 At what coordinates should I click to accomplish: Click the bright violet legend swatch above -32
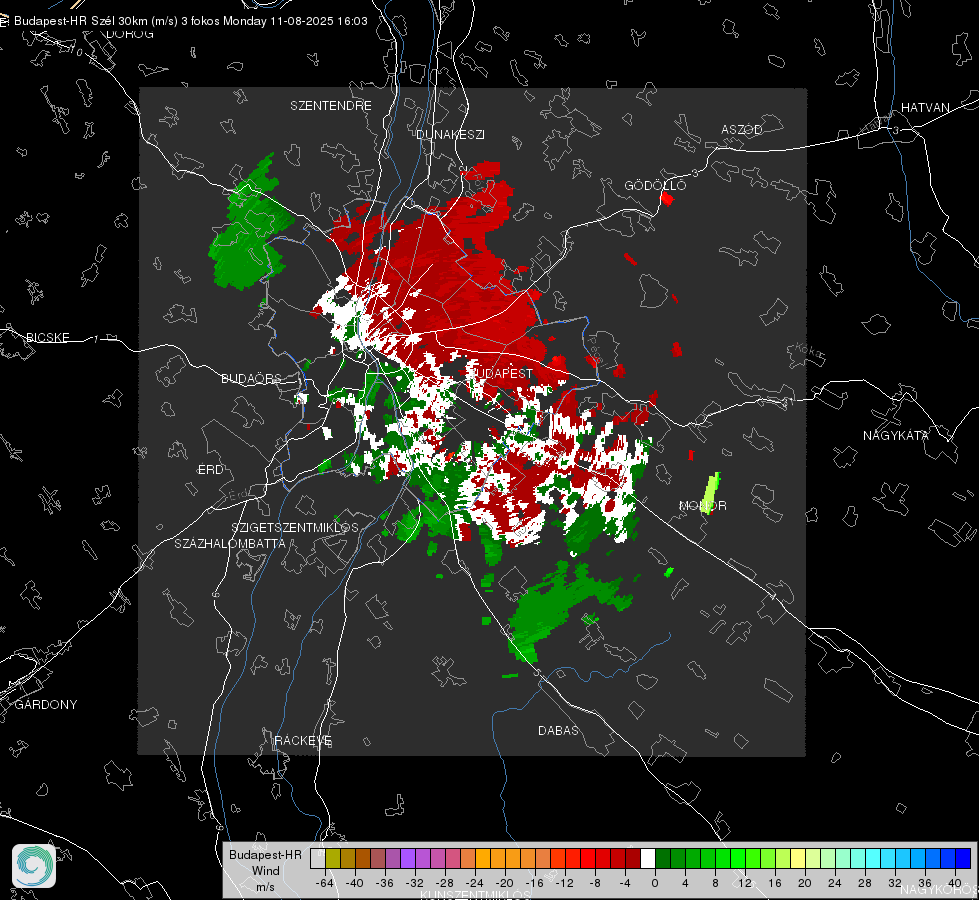point(408,858)
